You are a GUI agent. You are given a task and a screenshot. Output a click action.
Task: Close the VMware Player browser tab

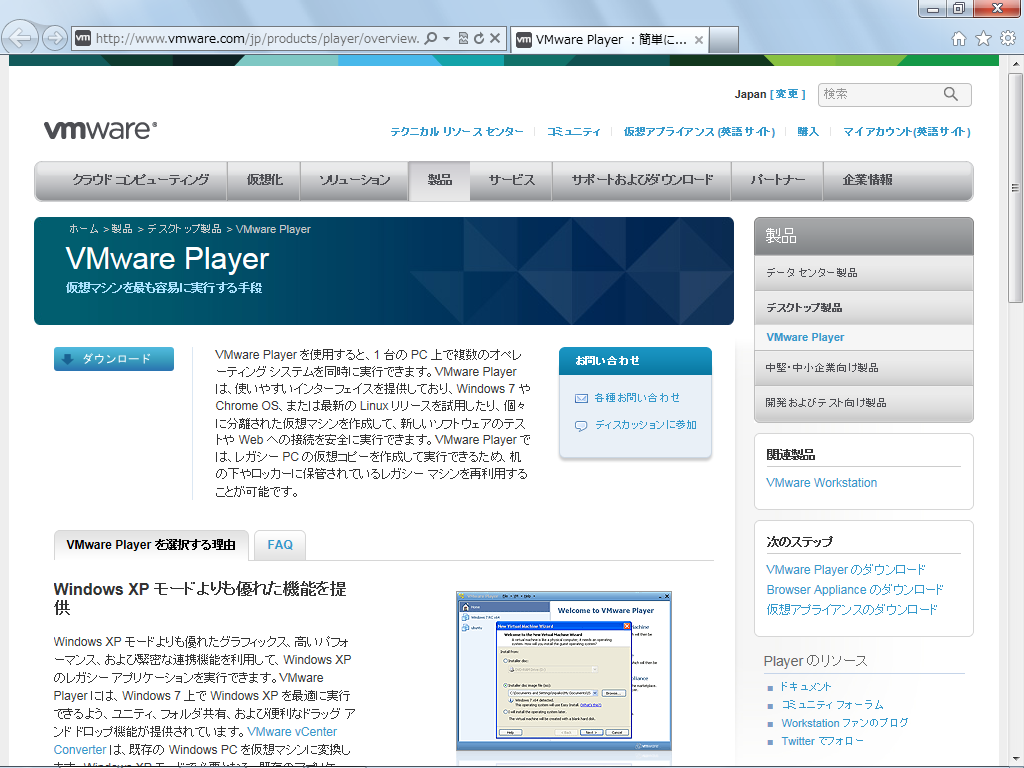tap(699, 40)
